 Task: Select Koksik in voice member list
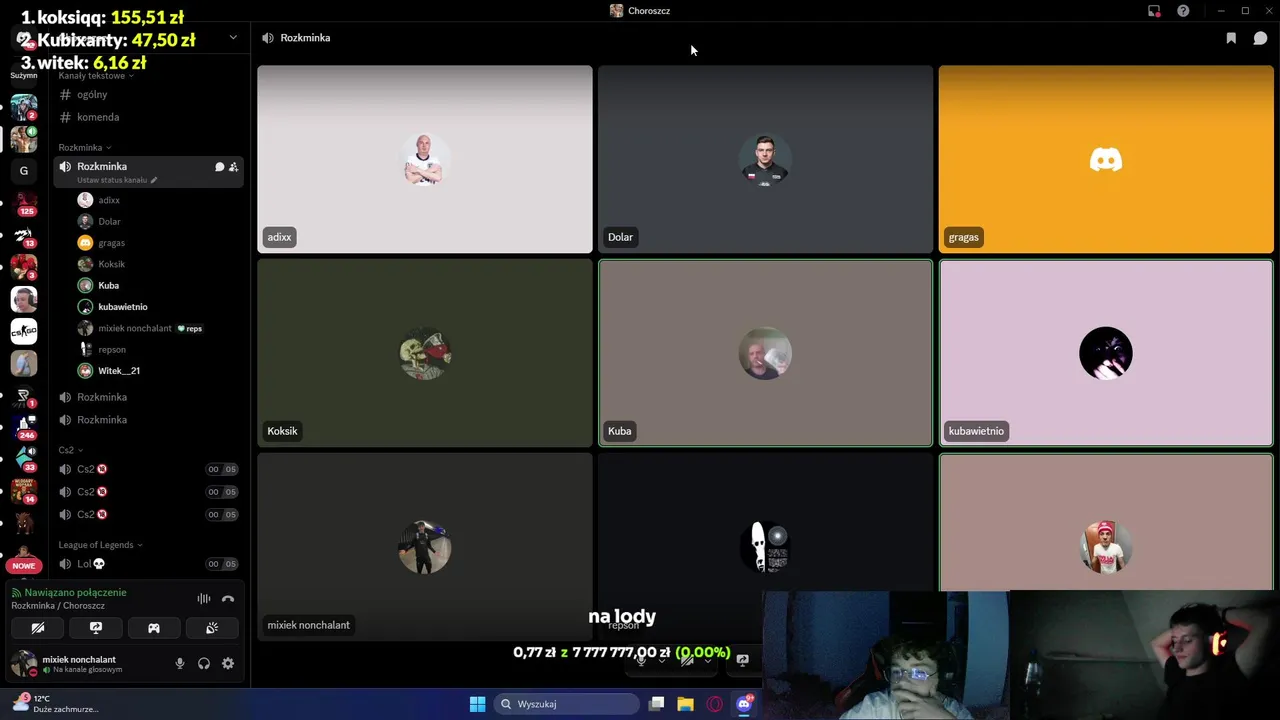click(x=158, y=264)
